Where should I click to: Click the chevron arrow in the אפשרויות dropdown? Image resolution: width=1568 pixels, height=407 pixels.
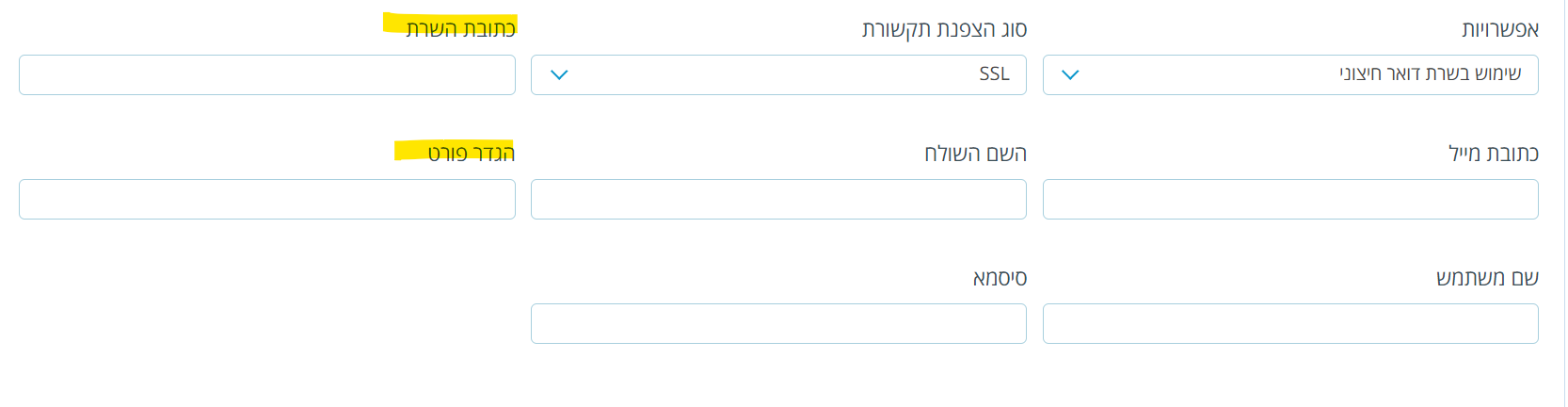[x=1070, y=74]
